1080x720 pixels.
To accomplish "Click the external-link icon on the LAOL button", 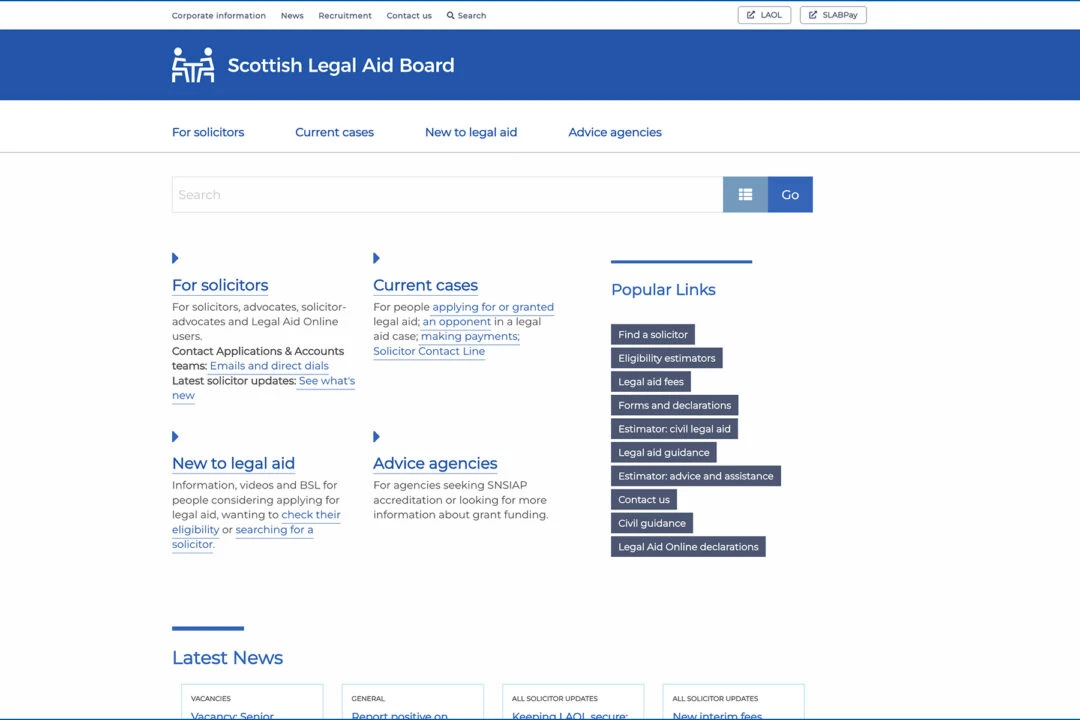I will (x=749, y=14).
